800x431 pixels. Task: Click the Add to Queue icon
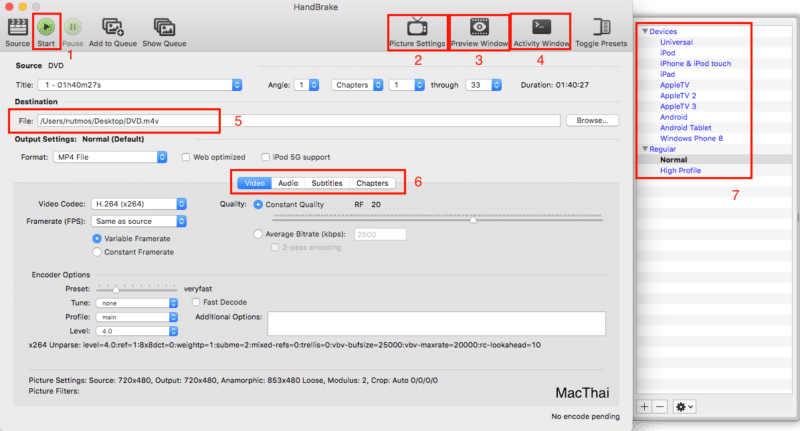click(x=113, y=27)
